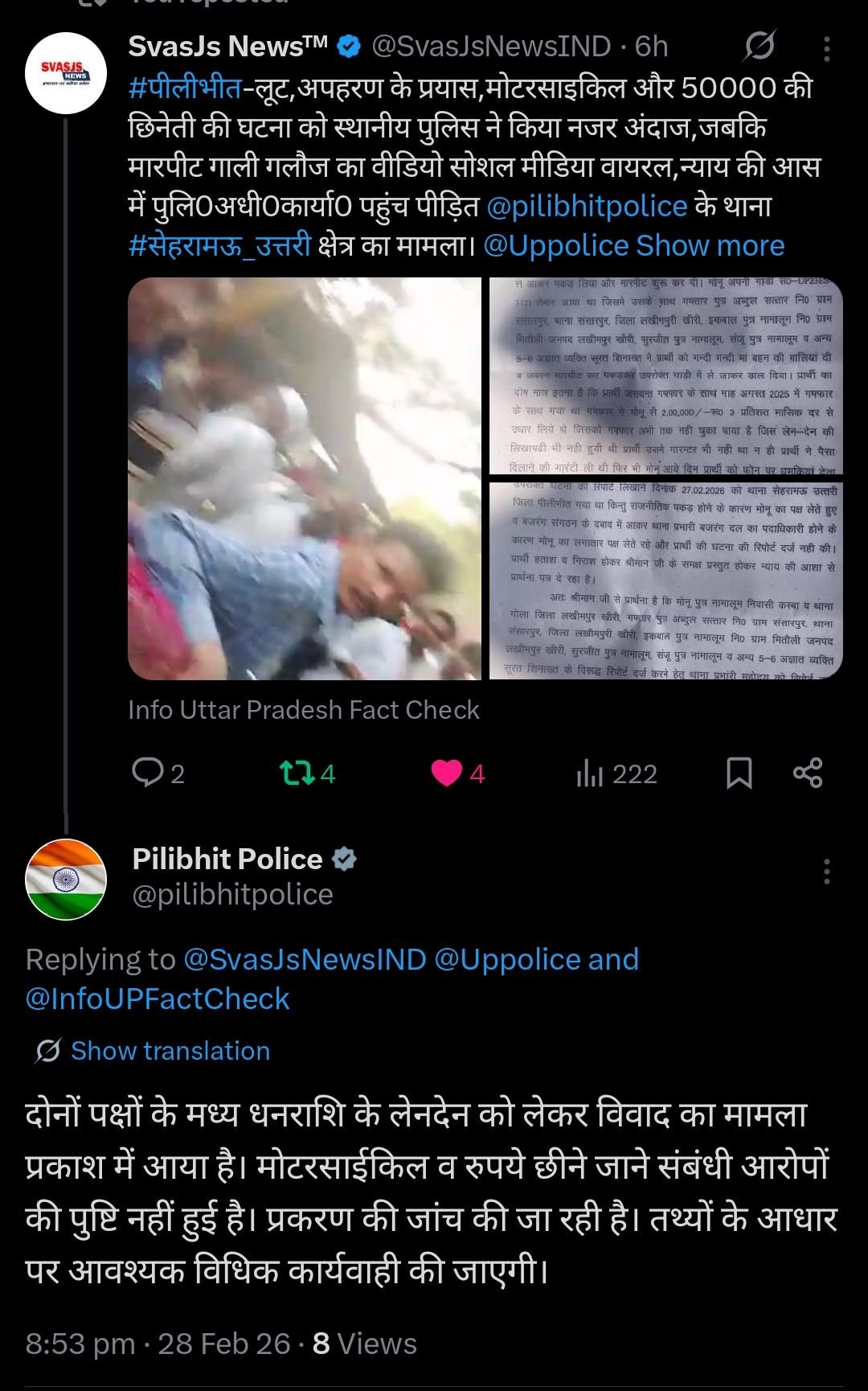Screen dimensions: 868x1391
Task: Open SvasJs News post options menu
Action: [827, 48]
